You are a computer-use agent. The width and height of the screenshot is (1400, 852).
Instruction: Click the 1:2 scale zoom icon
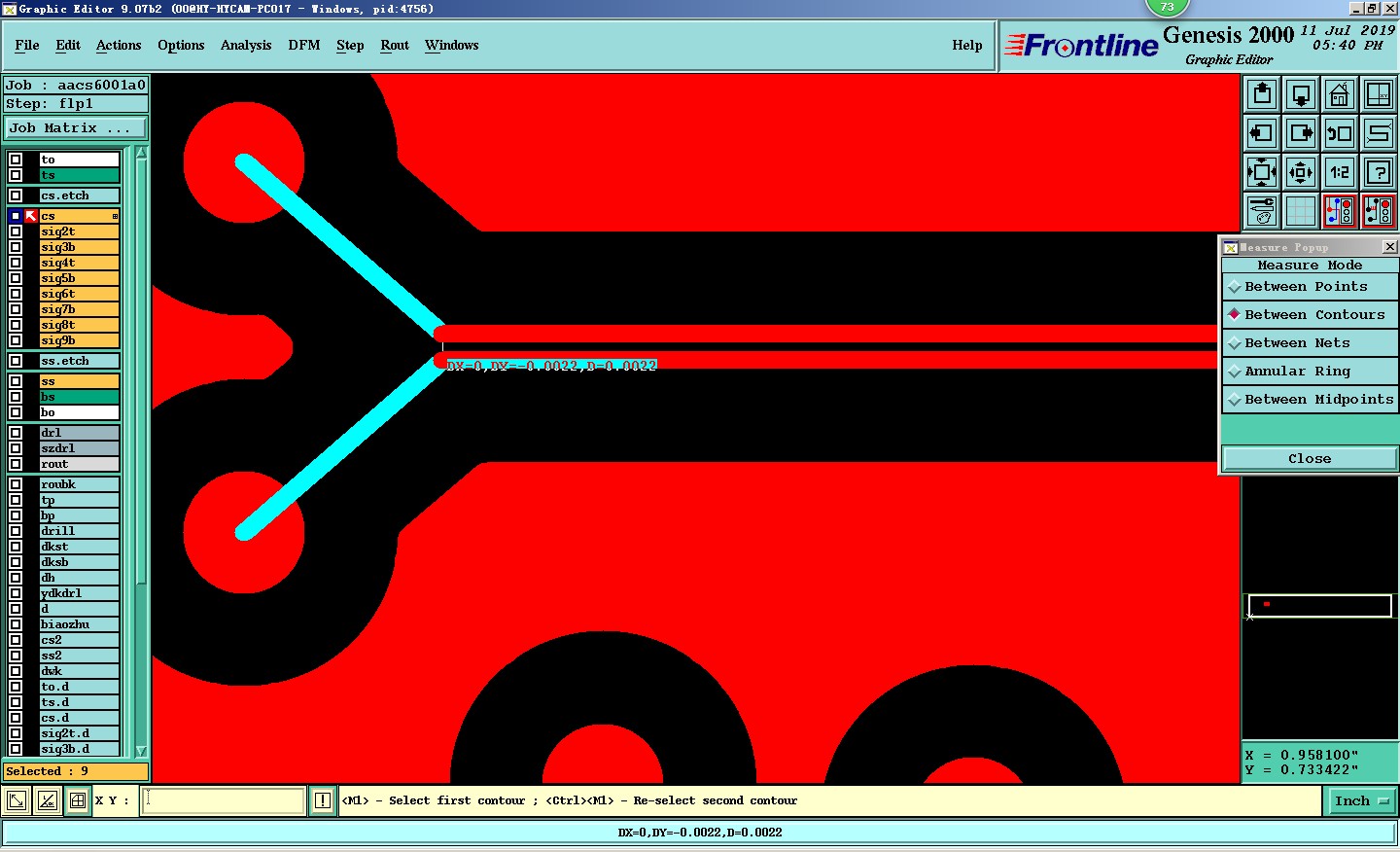pyautogui.click(x=1340, y=172)
